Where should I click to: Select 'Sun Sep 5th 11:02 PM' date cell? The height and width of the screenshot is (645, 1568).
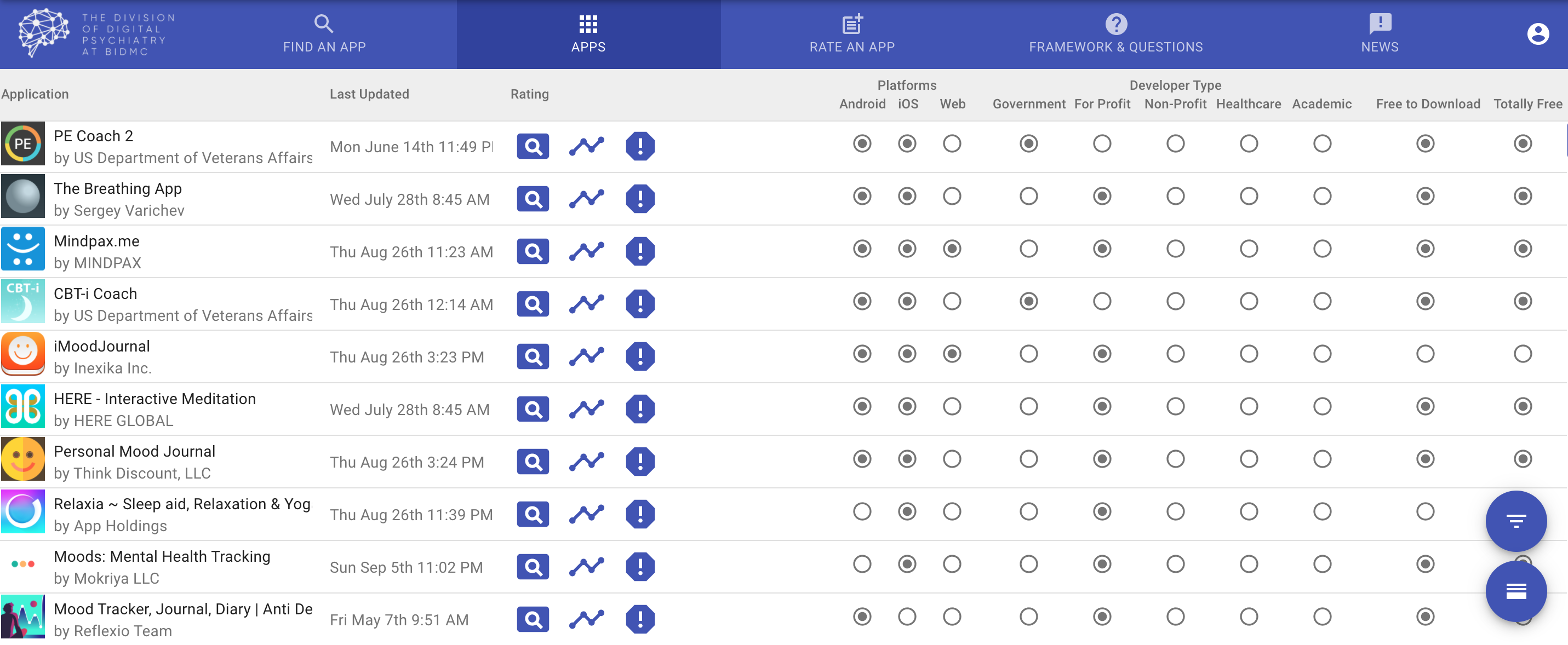click(406, 568)
